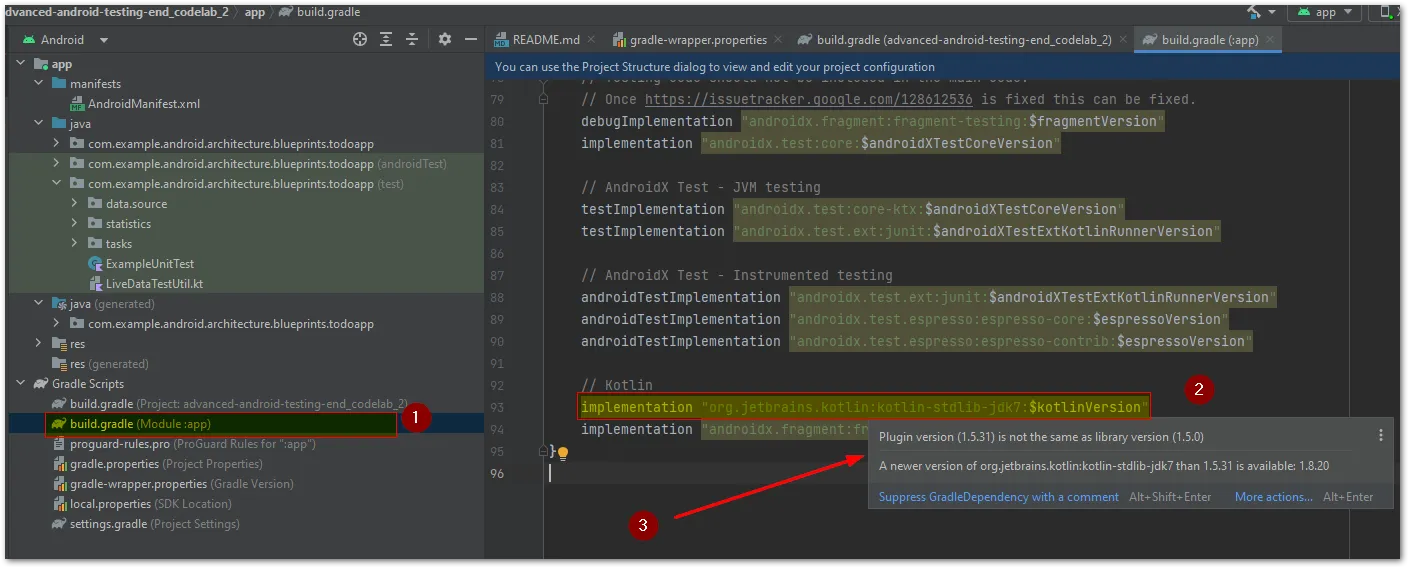Screen dimensions: 1409x568
Task: Click the 'More actions...' link
Action: pyautogui.click(x=1273, y=496)
